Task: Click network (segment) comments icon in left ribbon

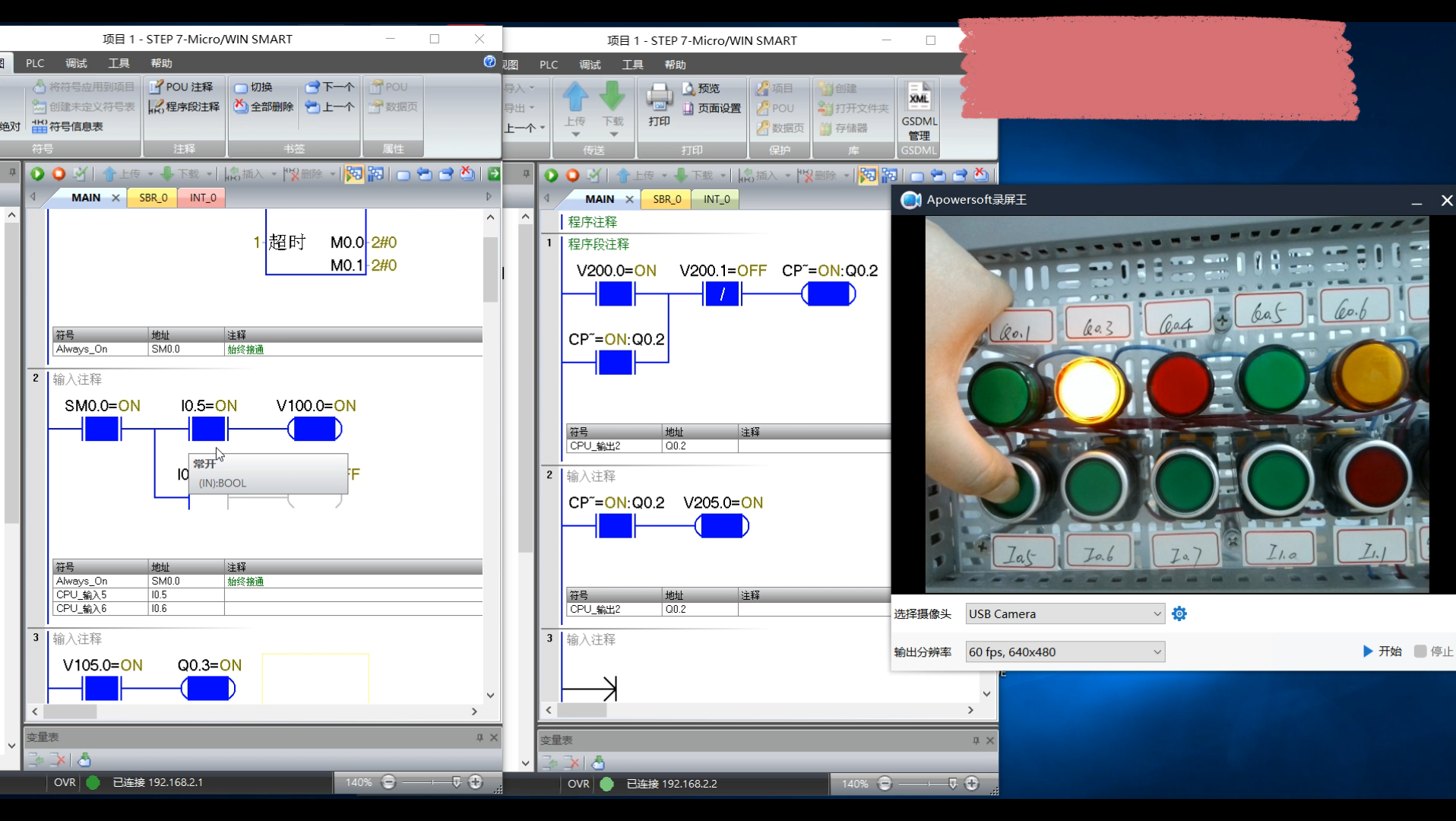Action: click(x=156, y=106)
